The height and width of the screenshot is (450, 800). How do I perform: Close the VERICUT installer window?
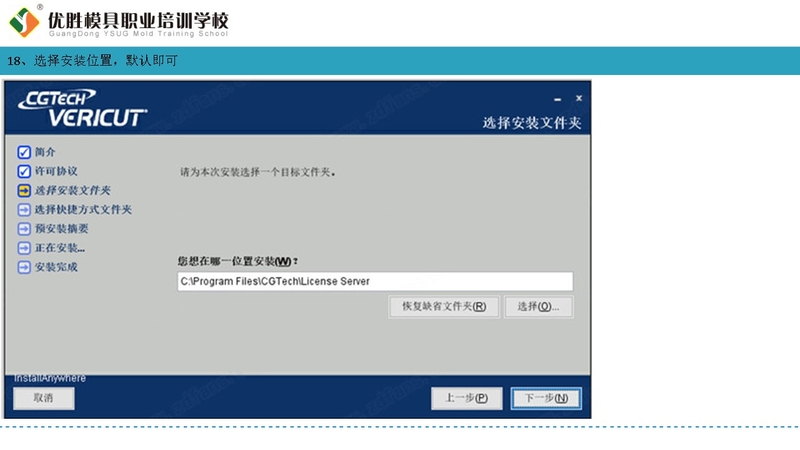[x=578, y=98]
